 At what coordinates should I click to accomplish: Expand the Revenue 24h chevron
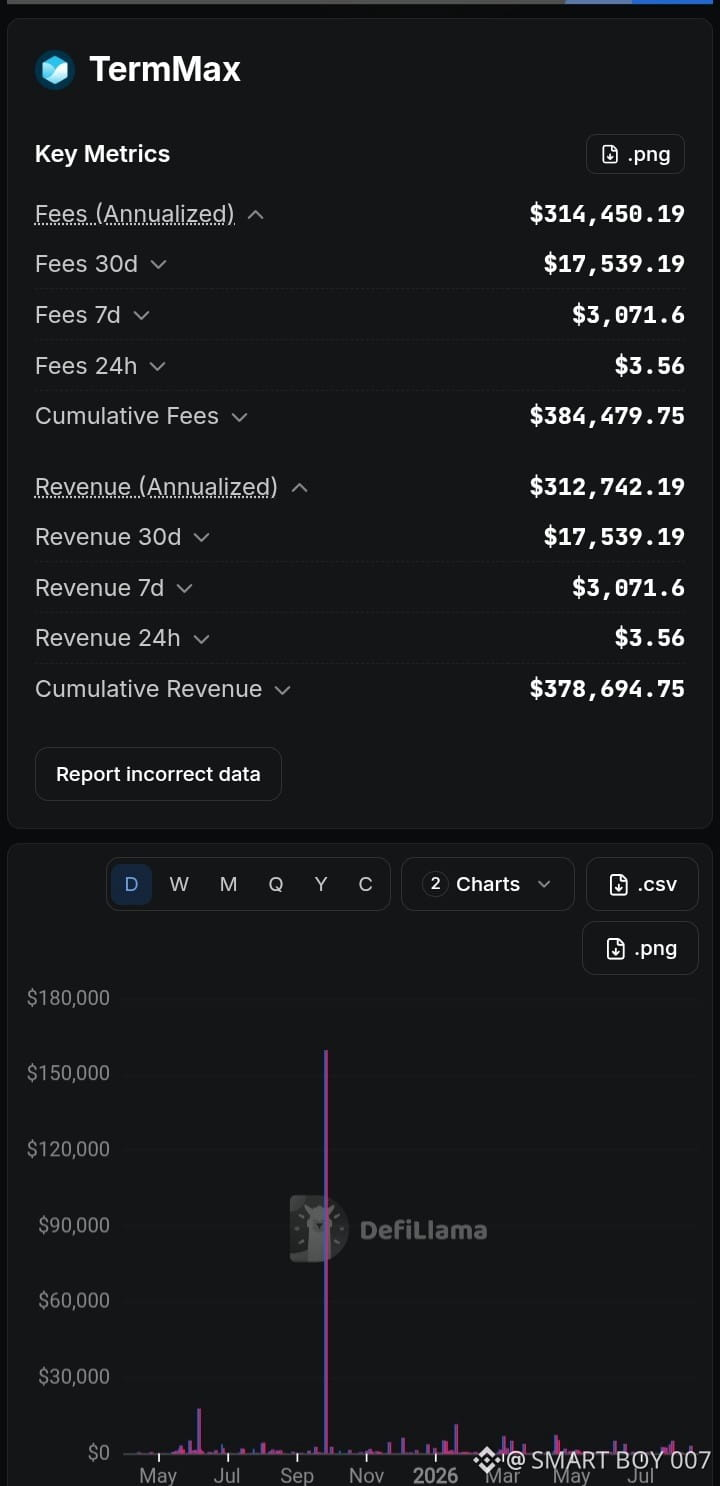click(201, 638)
